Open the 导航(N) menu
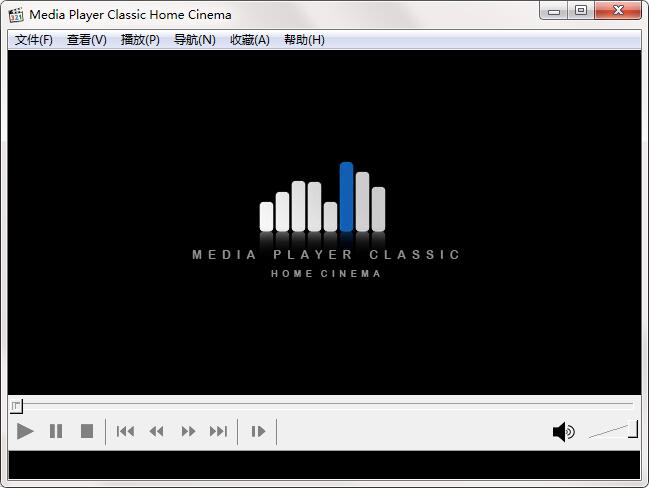 coord(194,40)
